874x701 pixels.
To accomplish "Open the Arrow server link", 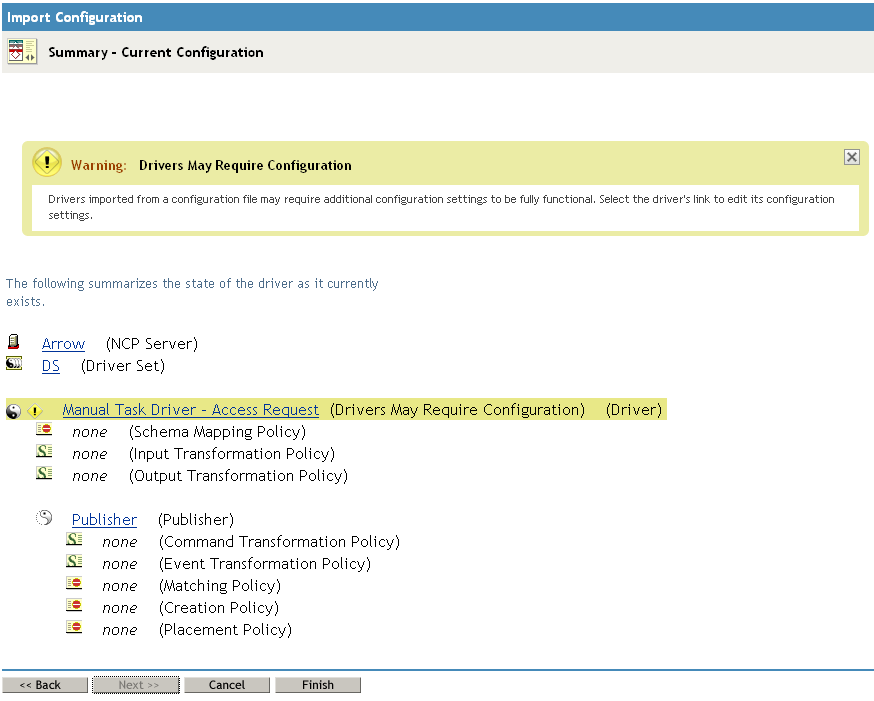I will pyautogui.click(x=63, y=344).
